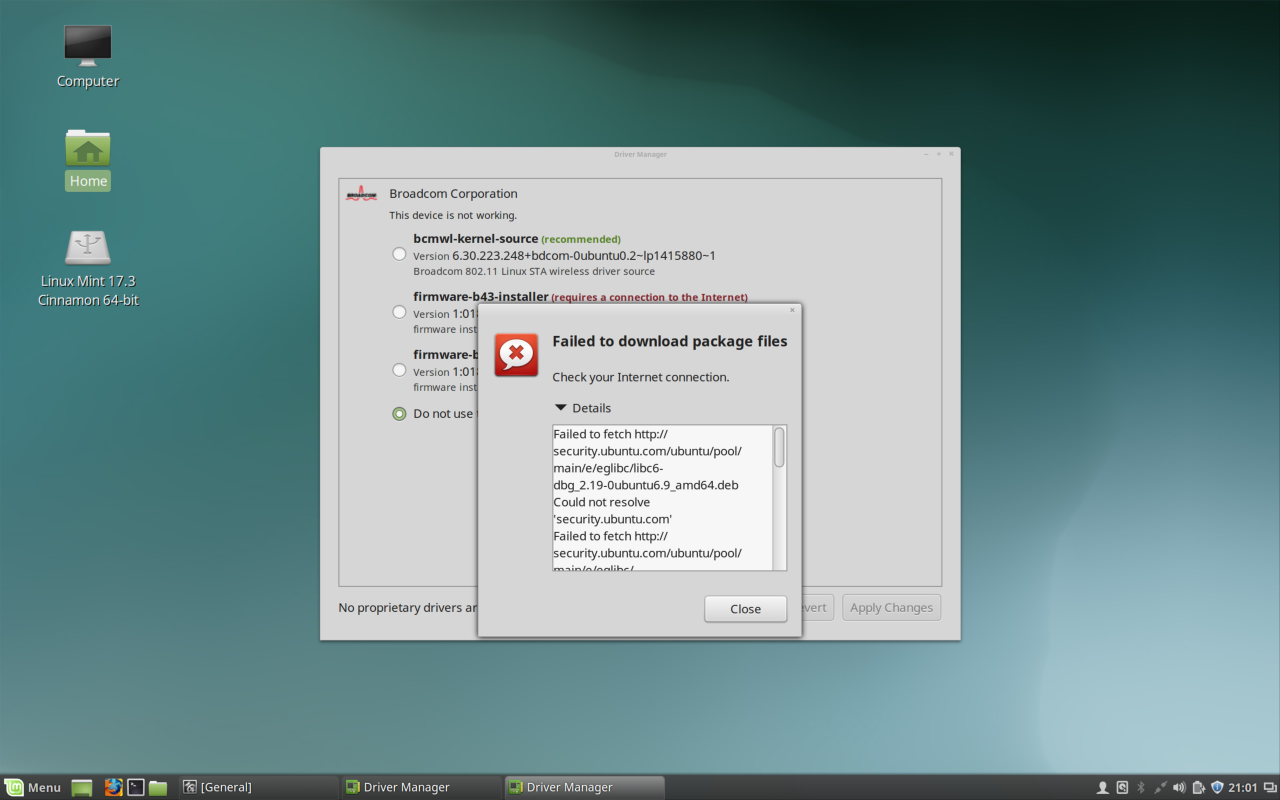The width and height of the screenshot is (1280, 800).
Task: Click the 'No proprietary drivers' status text
Action: coord(408,607)
